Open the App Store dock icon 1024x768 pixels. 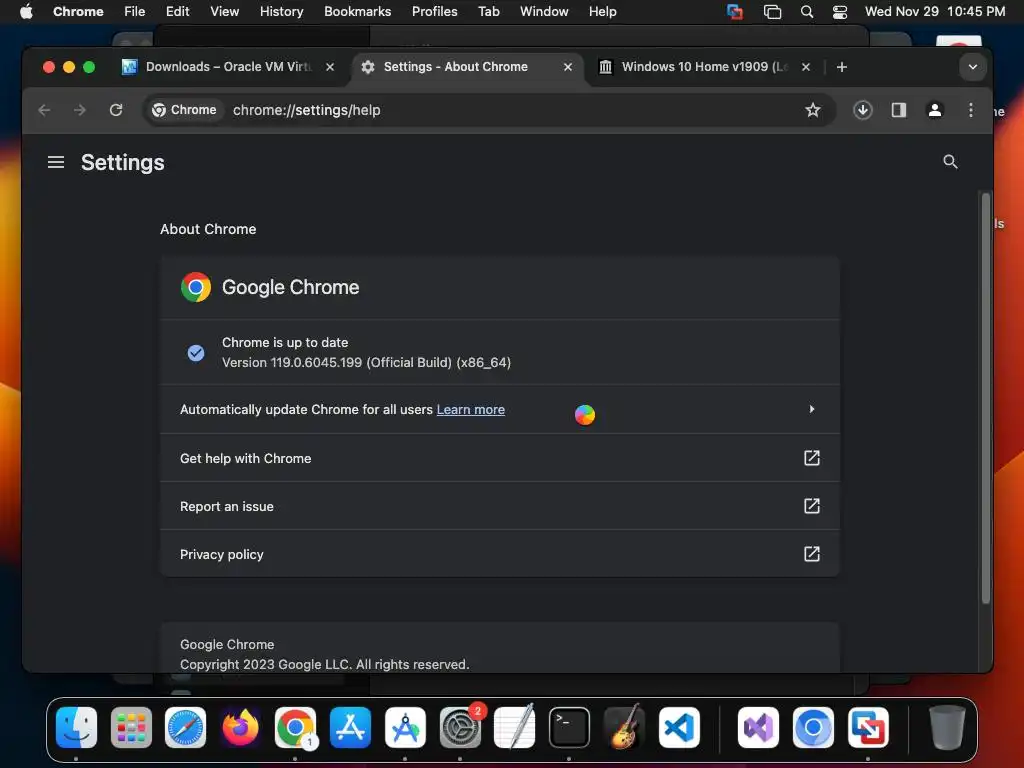[350, 727]
